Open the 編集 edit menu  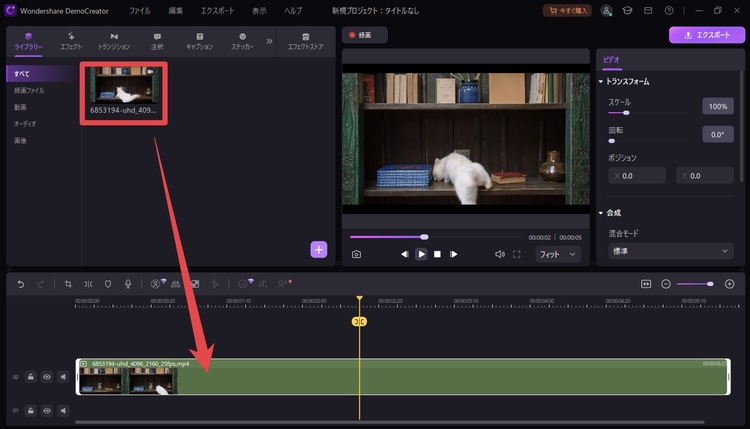pos(176,11)
